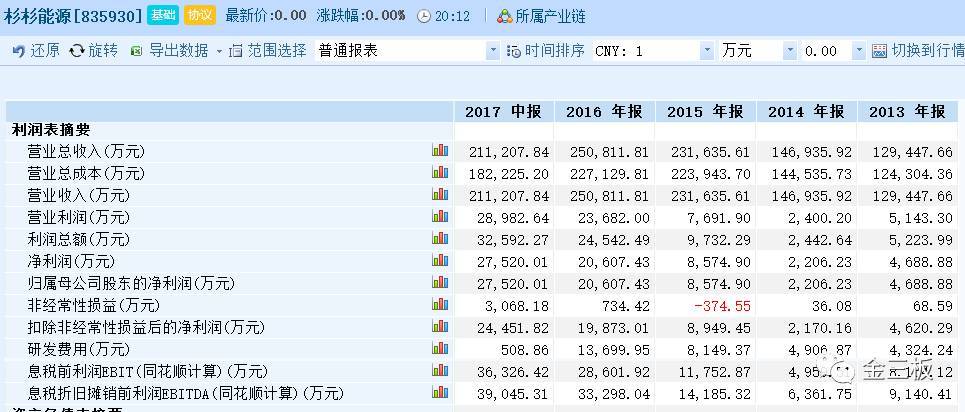Screen dimensions: 965x412
Task: Open the 0.00 decimal format dropdown
Action: (859, 51)
